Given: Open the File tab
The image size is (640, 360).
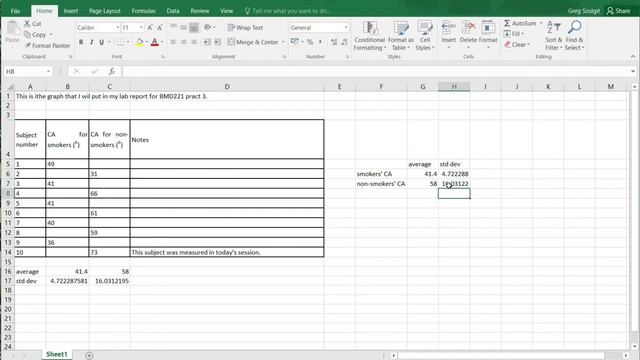Looking at the screenshot, I should 16,11.
